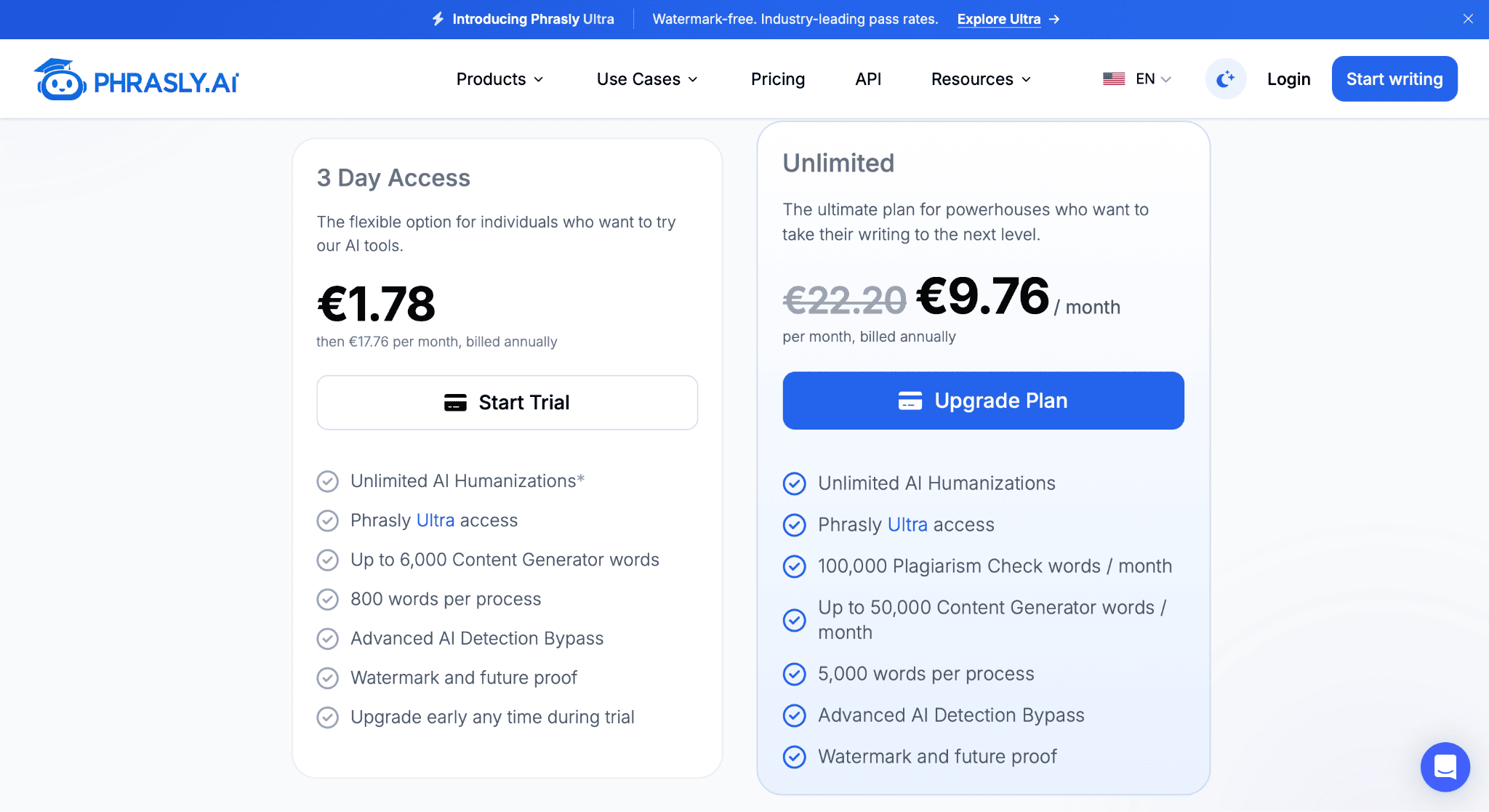Screen dimensions: 1489x812
Task: Click the lightning bolt icon in banner
Action: tap(438, 19)
